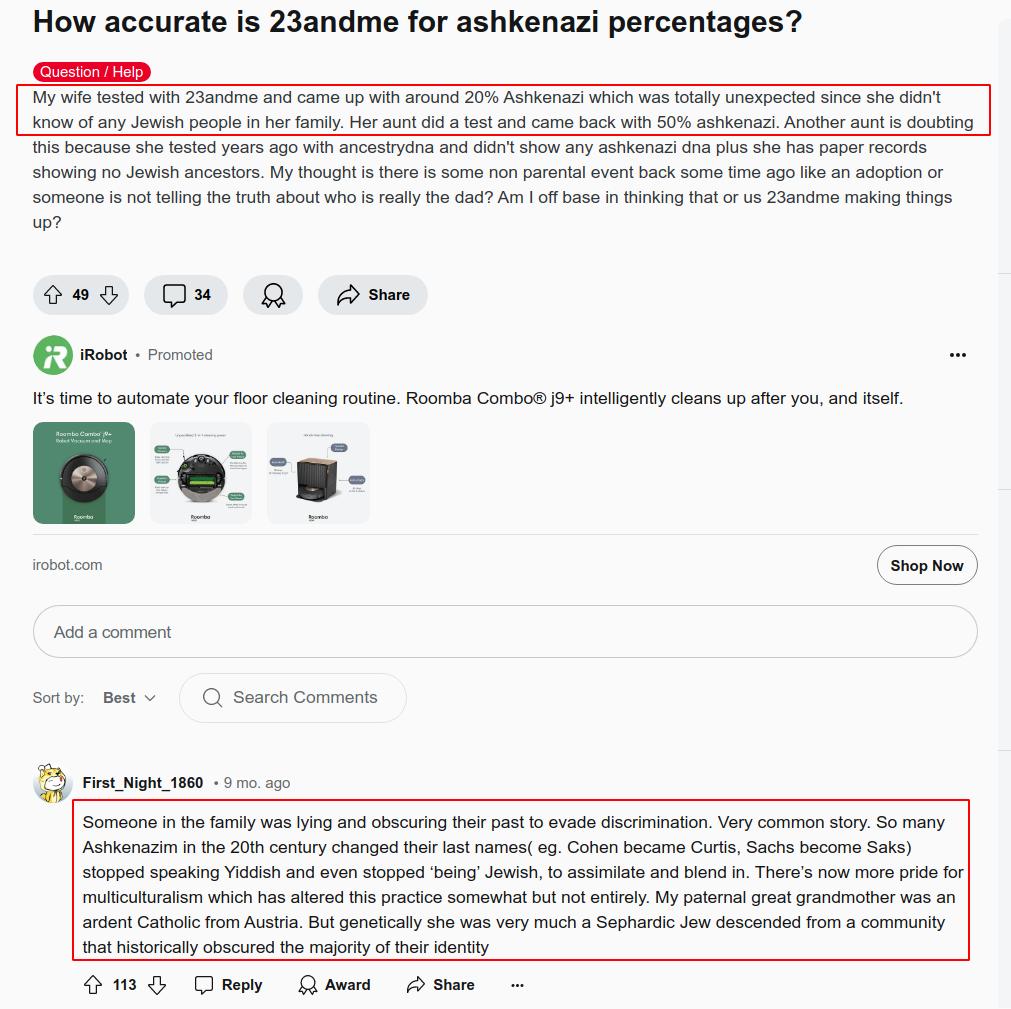
Task: Click the post award ribbon icon
Action: [273, 295]
